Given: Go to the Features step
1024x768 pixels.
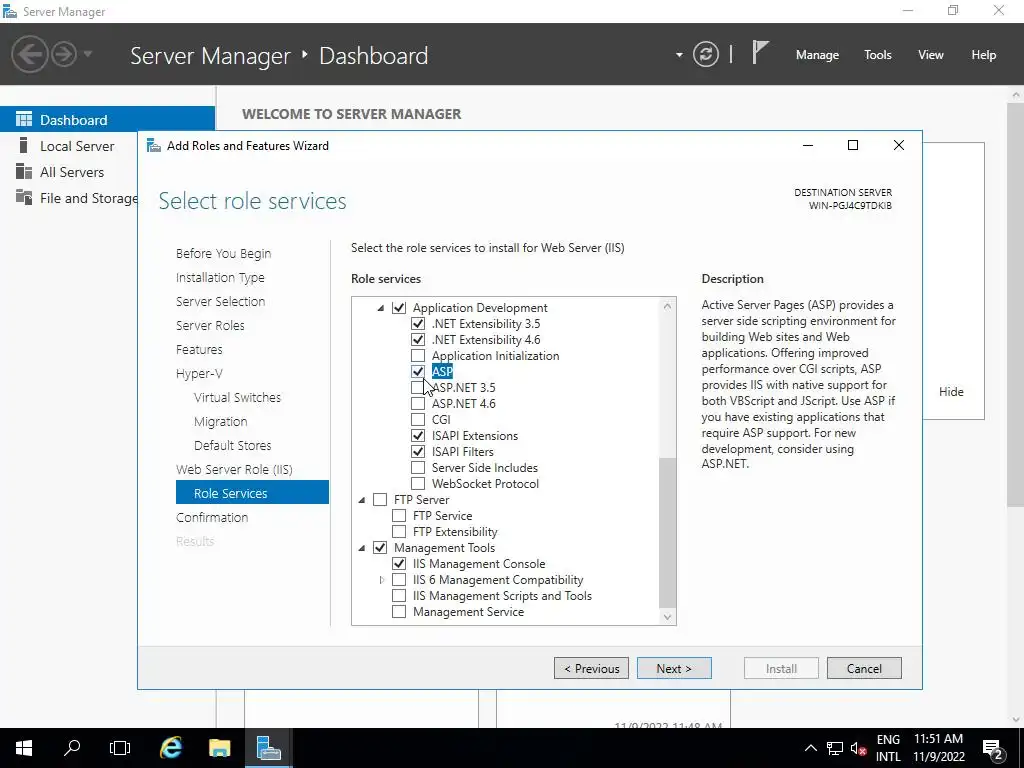Looking at the screenshot, I should pos(199,349).
